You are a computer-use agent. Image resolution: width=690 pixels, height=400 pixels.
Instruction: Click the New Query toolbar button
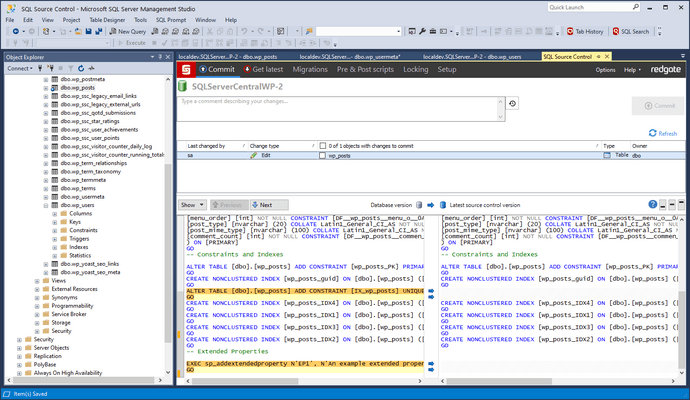click(130, 31)
